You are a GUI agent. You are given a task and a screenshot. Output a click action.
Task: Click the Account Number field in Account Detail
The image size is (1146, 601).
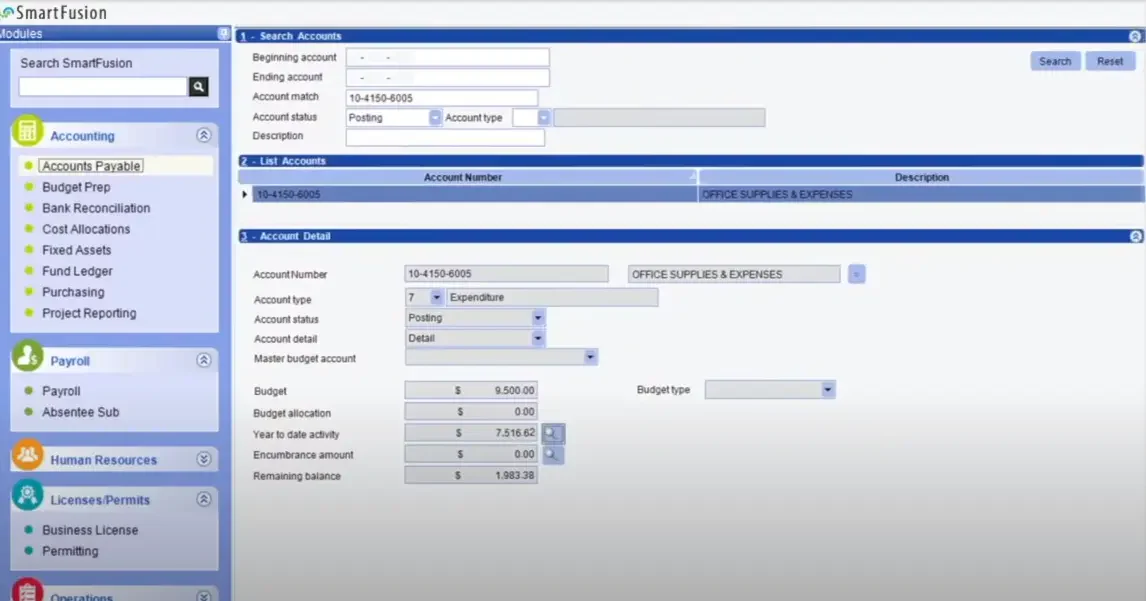coord(506,274)
